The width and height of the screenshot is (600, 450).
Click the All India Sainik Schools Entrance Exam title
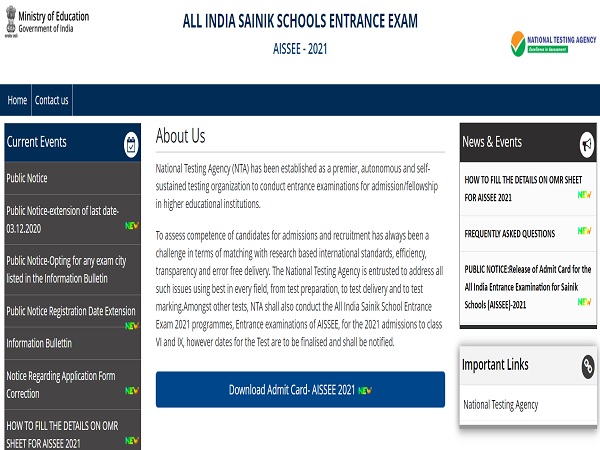click(299, 21)
